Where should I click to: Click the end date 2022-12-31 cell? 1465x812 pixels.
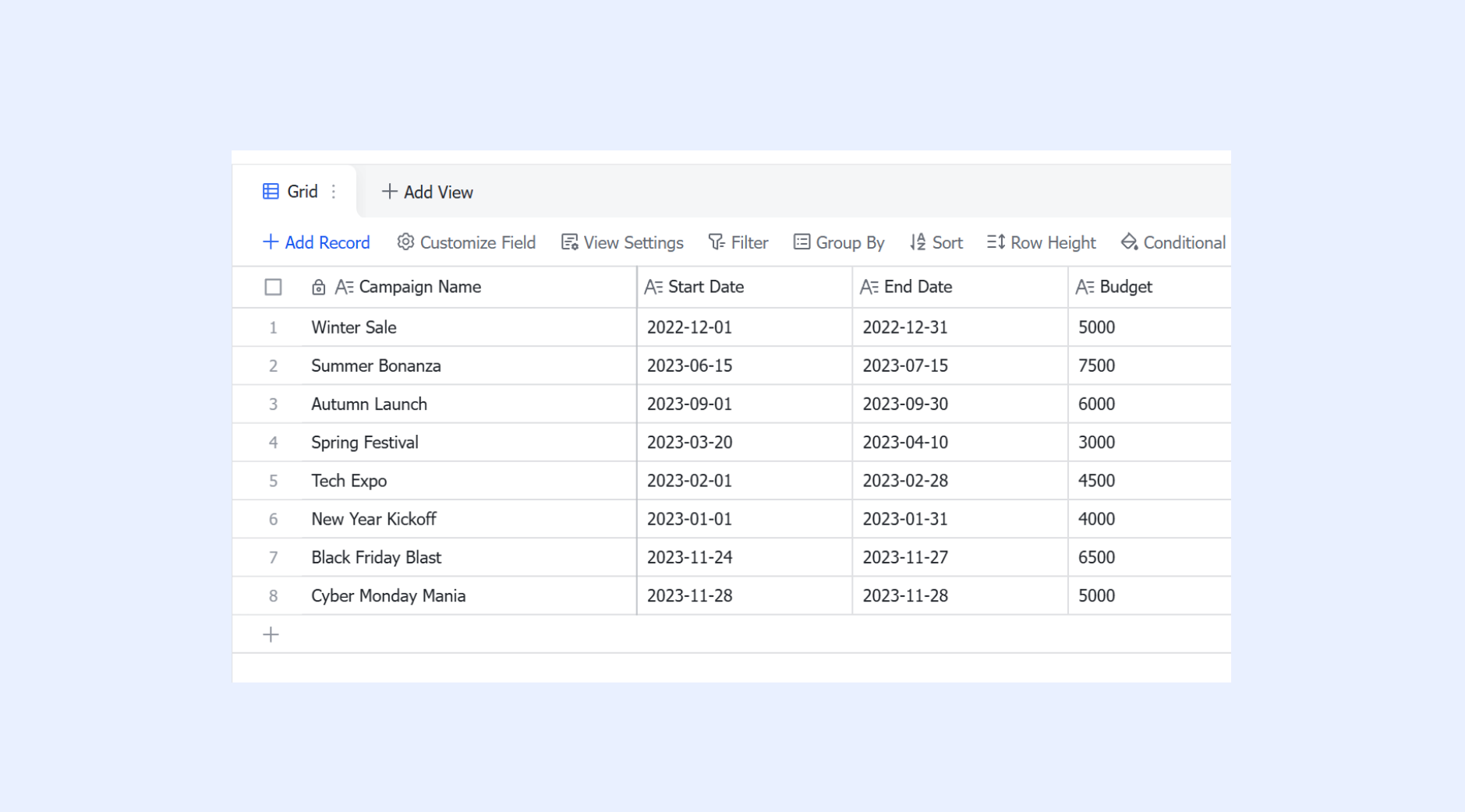pyautogui.click(x=961, y=327)
